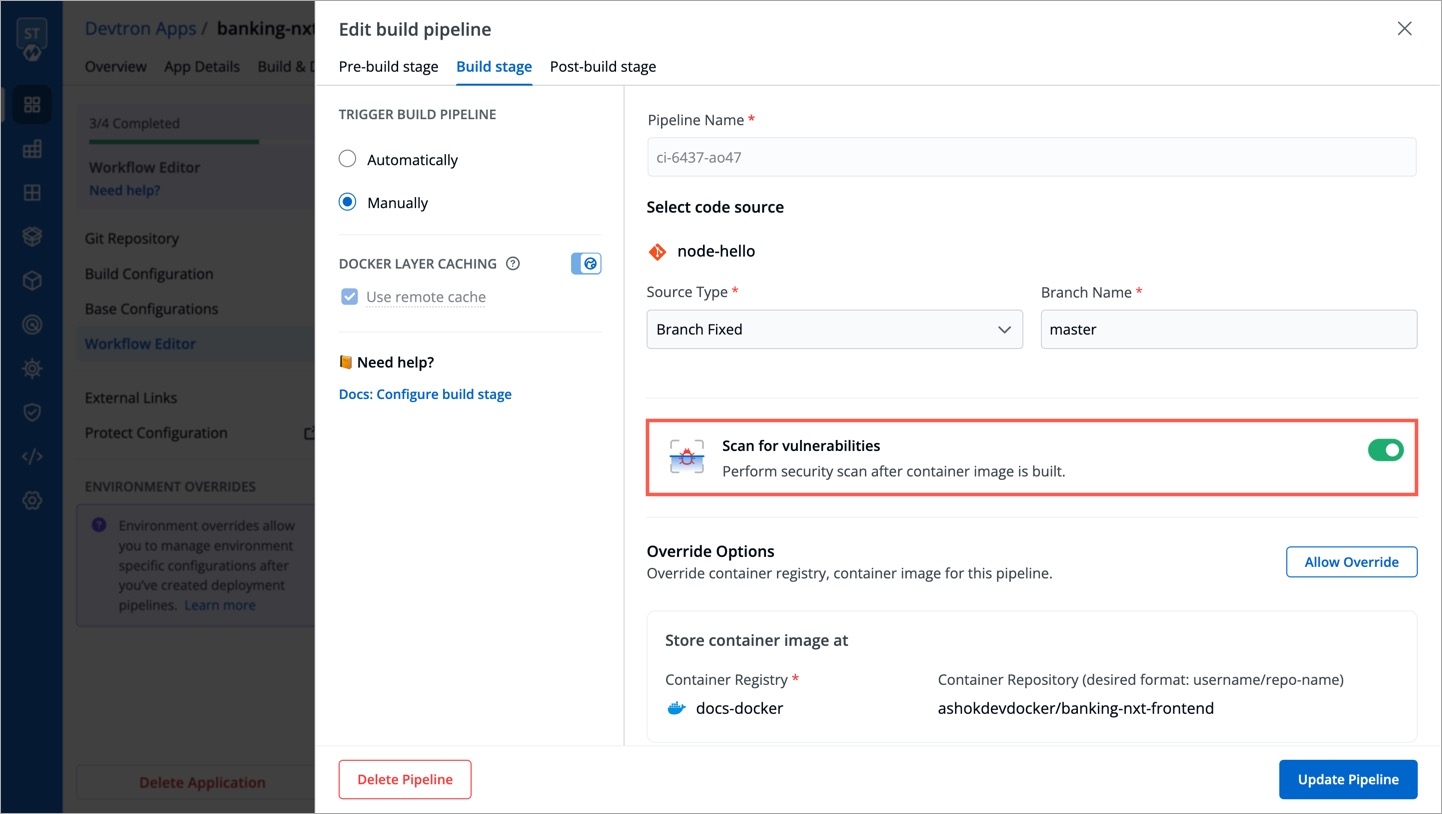Open the Build & Deploy tab behind the dialog
Screen dimensions: 1442x814
pyautogui.click(x=286, y=67)
